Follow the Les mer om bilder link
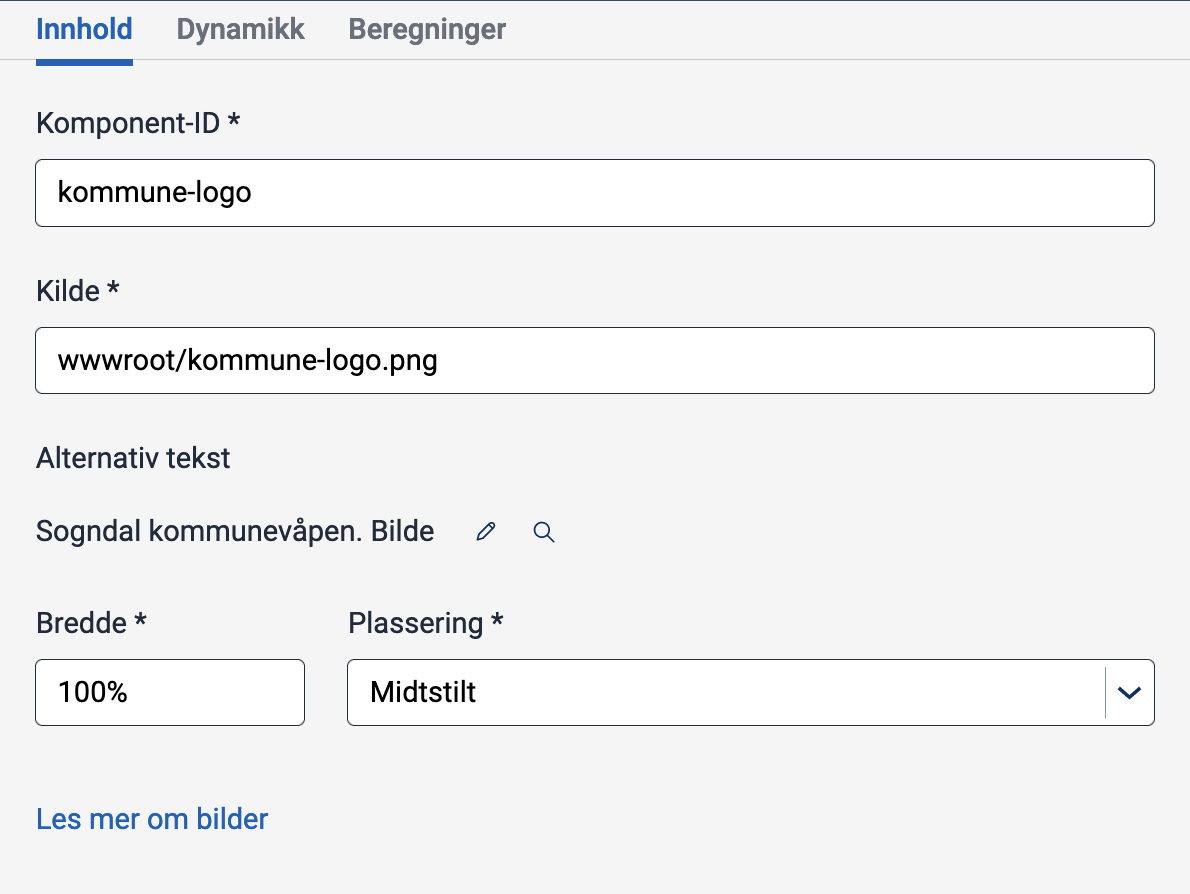Viewport: 1190px width, 894px height. [x=152, y=819]
